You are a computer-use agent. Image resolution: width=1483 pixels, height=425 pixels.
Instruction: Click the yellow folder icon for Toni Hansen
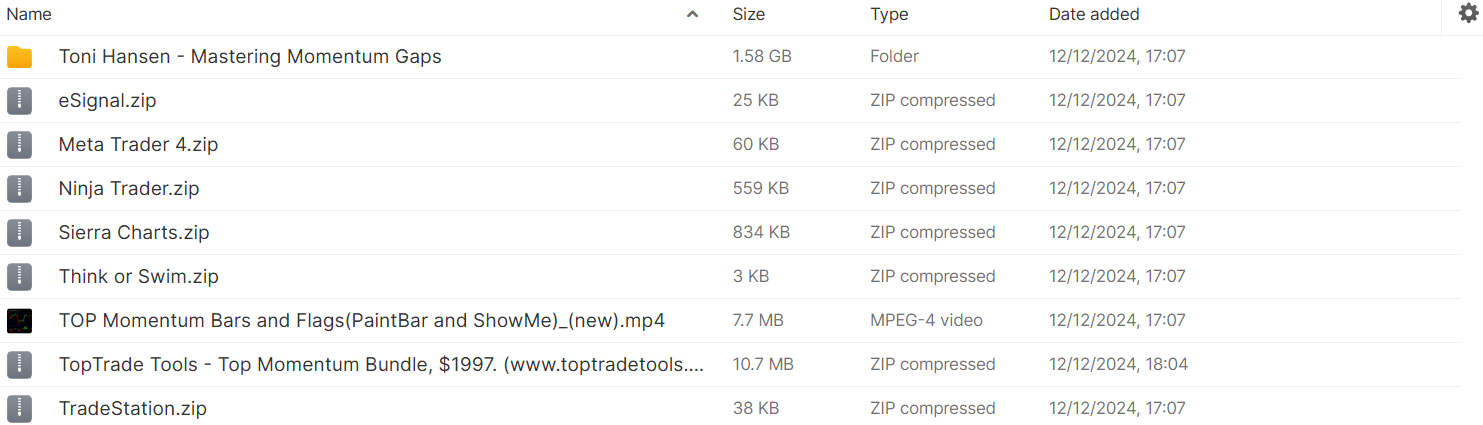click(19, 57)
